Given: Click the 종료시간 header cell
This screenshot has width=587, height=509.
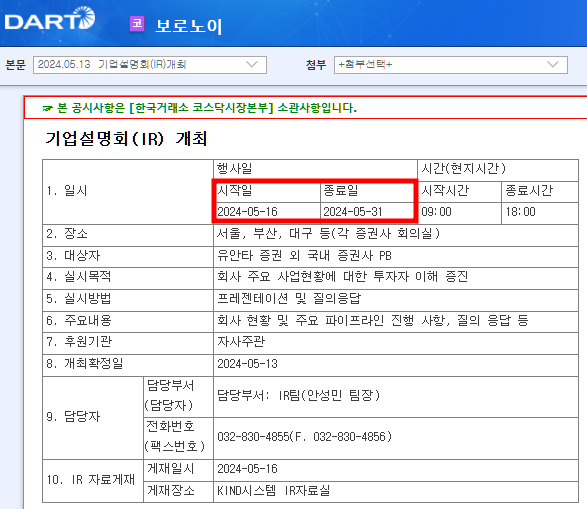Looking at the screenshot, I should point(540,191).
